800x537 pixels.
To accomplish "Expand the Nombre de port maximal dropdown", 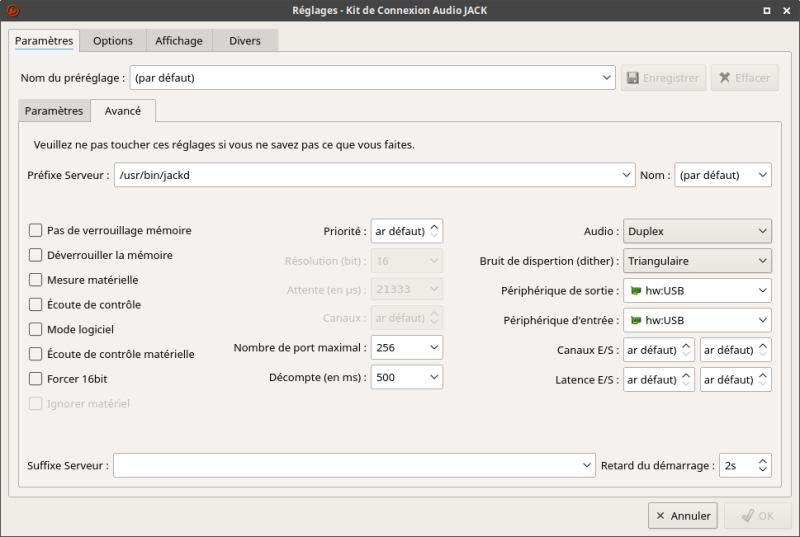I will pos(407,348).
